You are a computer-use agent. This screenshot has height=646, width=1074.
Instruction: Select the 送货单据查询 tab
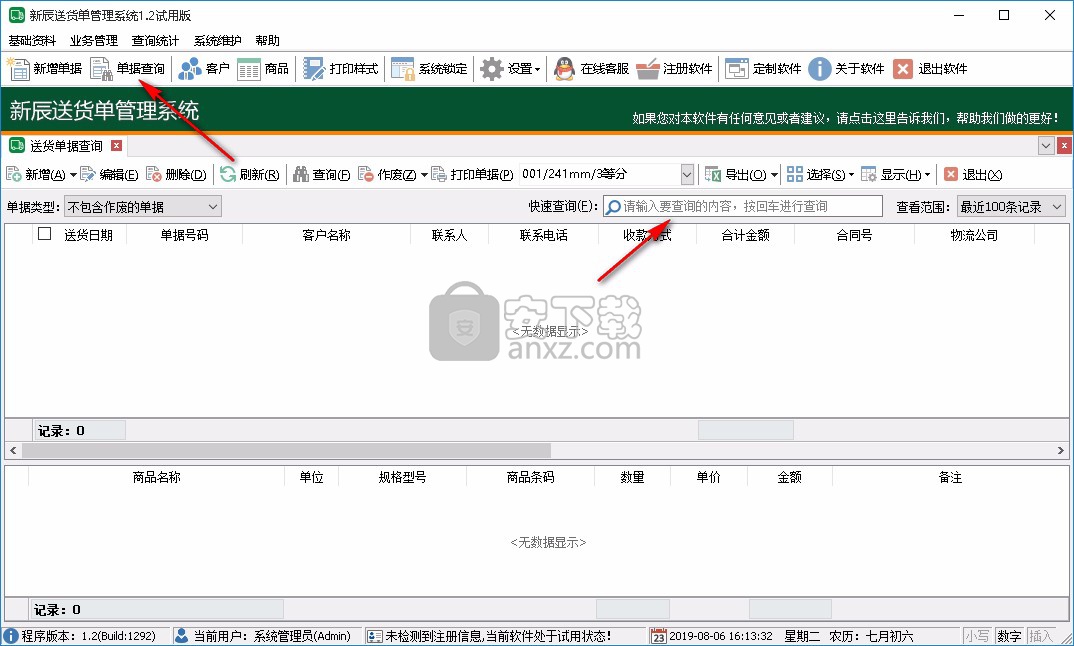pyautogui.click(x=65, y=145)
